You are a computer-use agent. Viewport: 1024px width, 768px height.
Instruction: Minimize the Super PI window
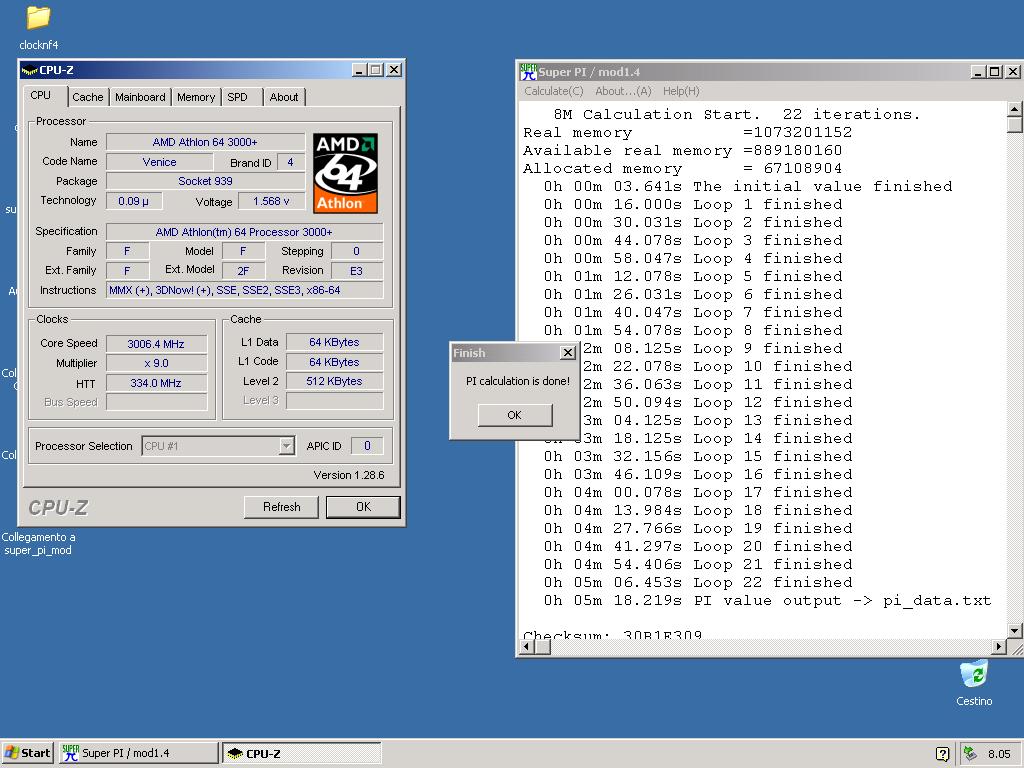coord(978,72)
